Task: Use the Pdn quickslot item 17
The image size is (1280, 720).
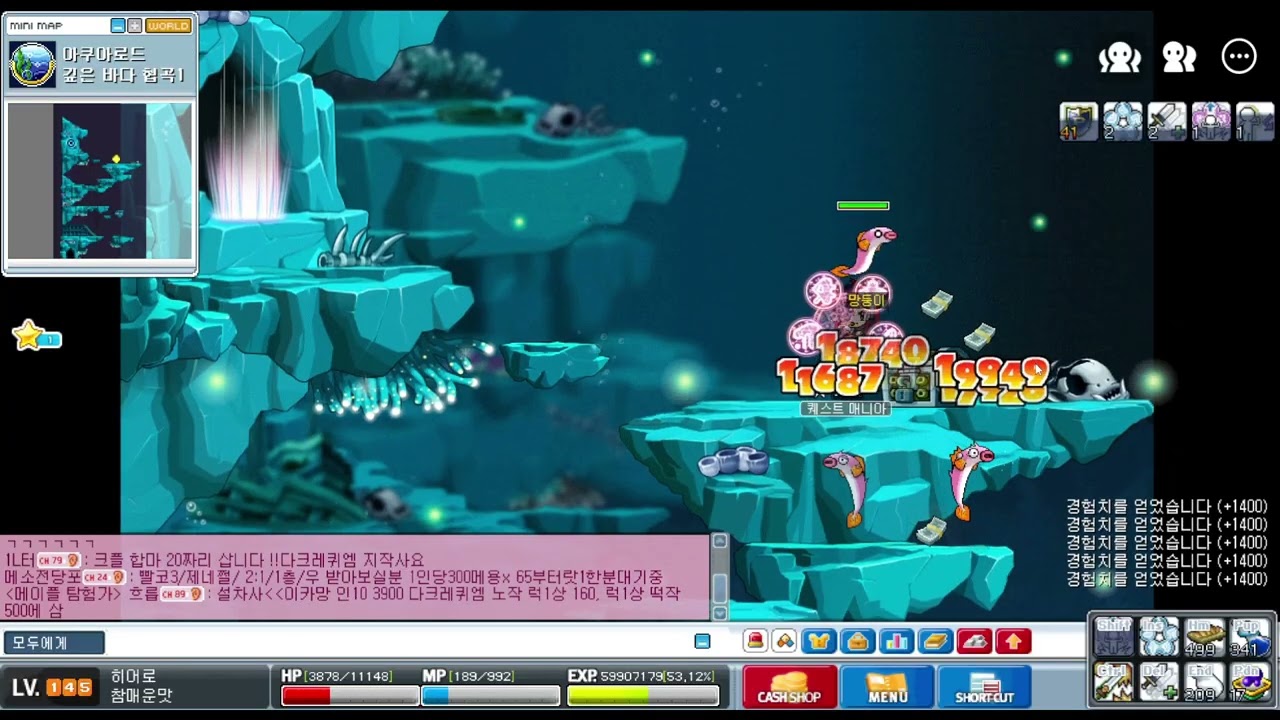Action: 1251,682
